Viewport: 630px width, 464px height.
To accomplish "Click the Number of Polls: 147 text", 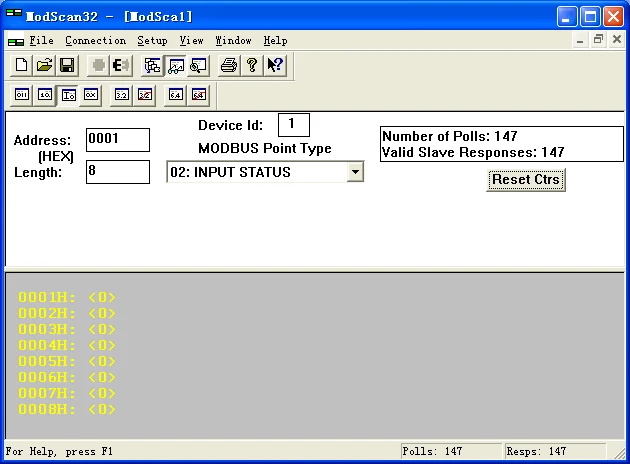I will 450,136.
